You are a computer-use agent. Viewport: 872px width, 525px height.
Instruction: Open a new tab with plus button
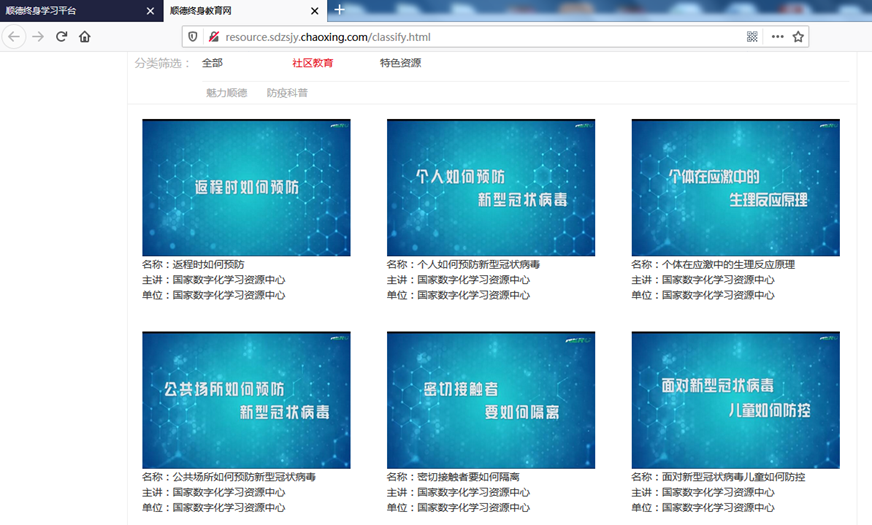pyautogui.click(x=339, y=10)
